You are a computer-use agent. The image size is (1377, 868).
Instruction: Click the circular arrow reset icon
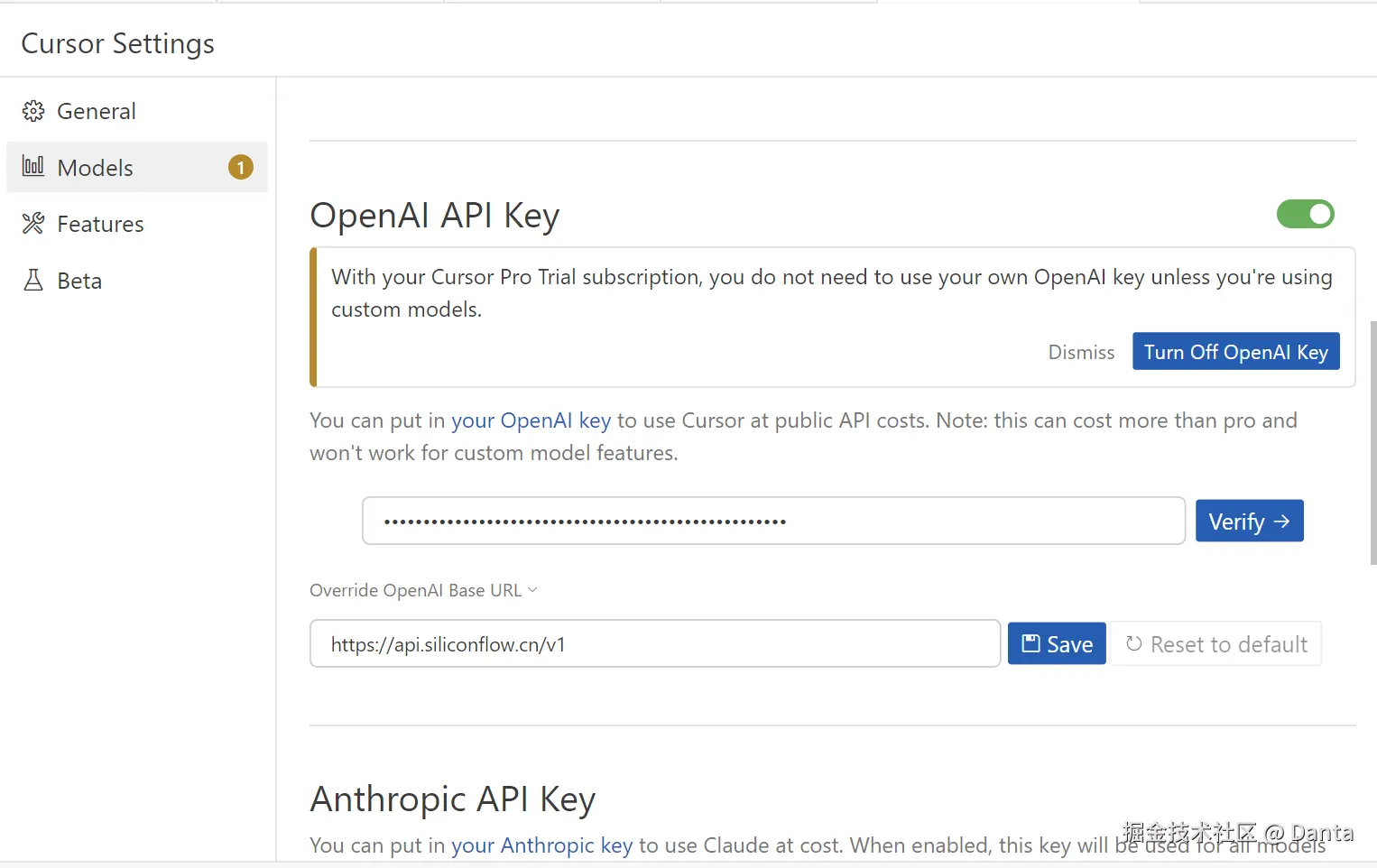1134,643
